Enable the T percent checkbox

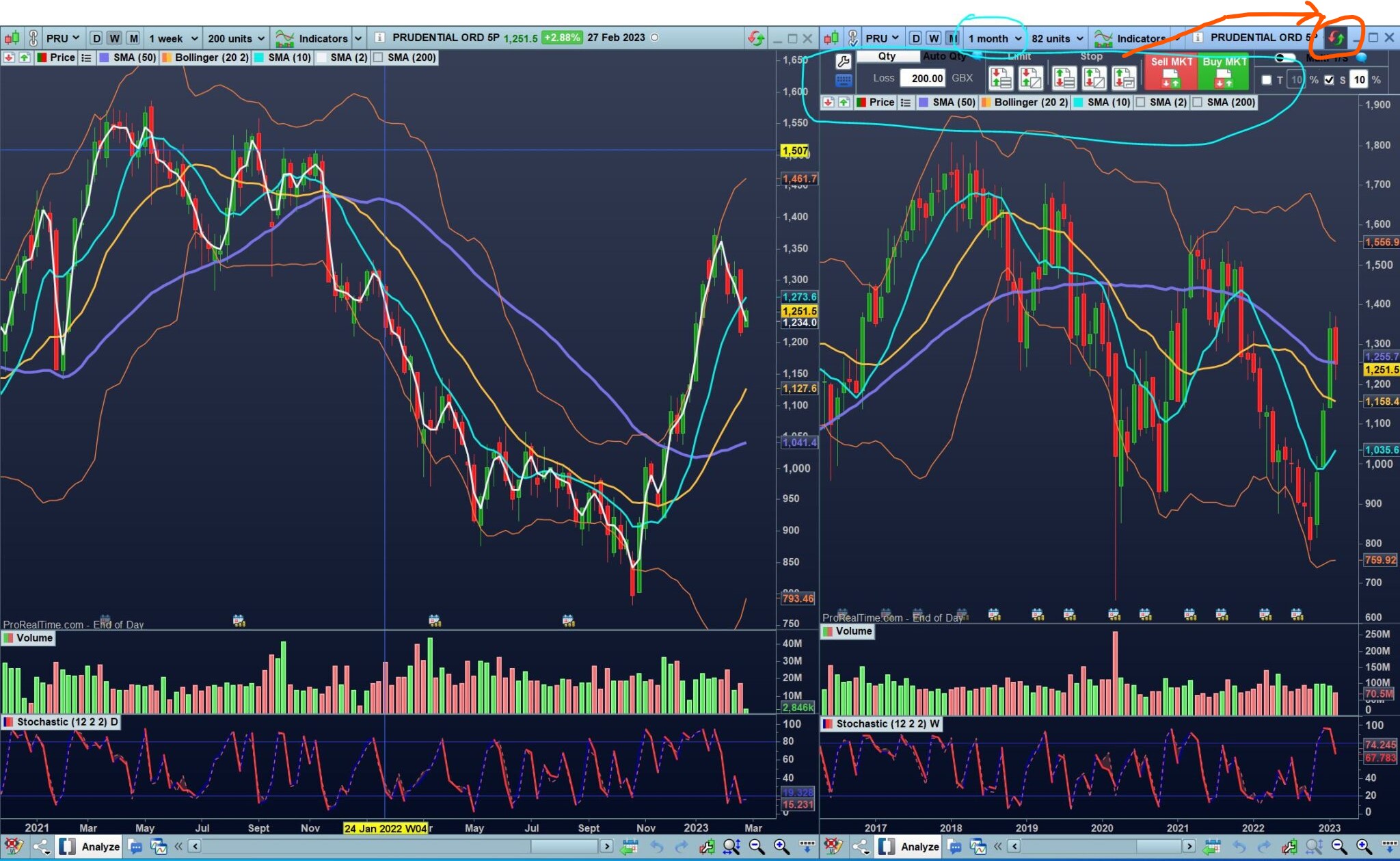(x=1266, y=80)
